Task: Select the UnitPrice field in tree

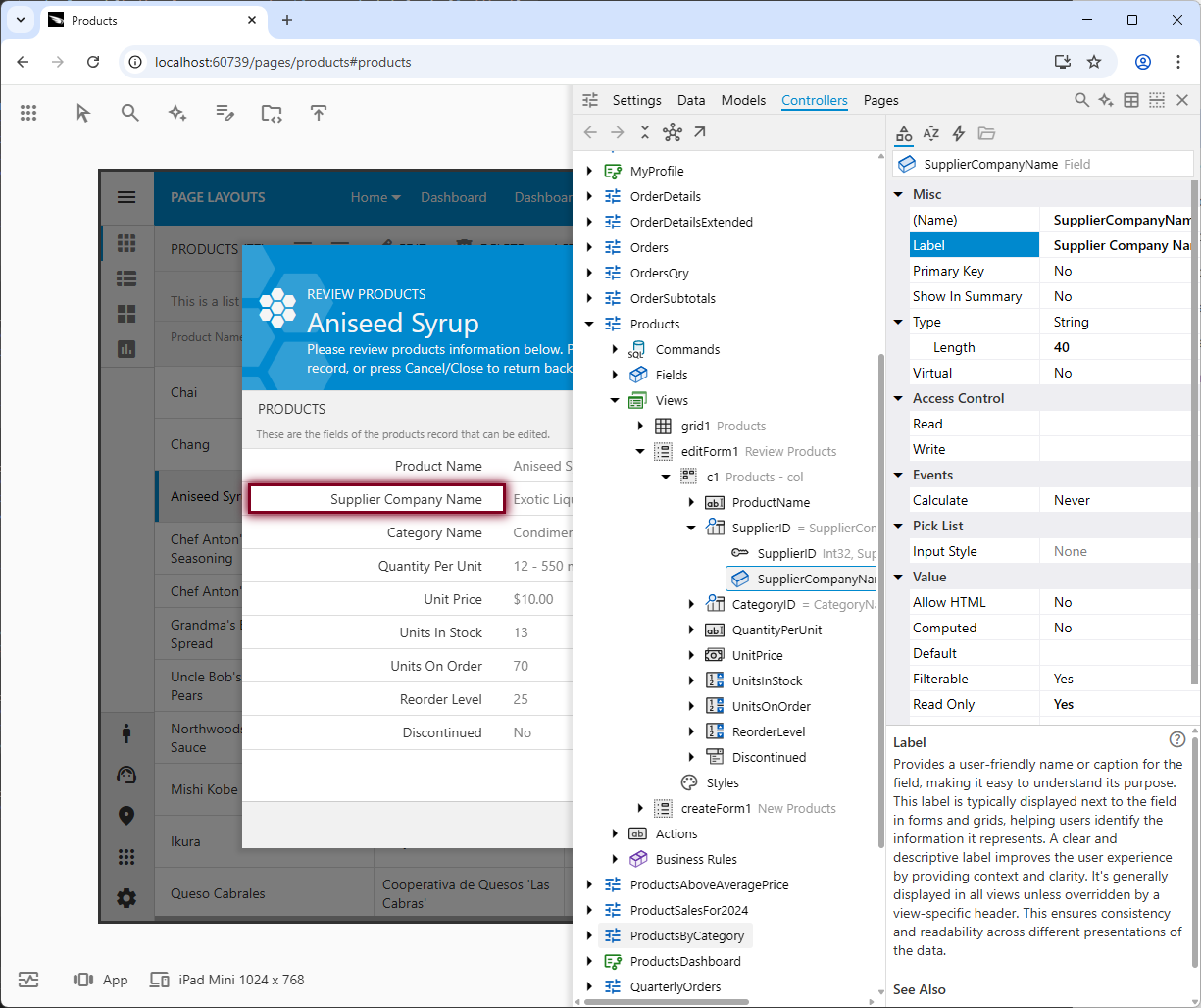Action: pos(757,655)
